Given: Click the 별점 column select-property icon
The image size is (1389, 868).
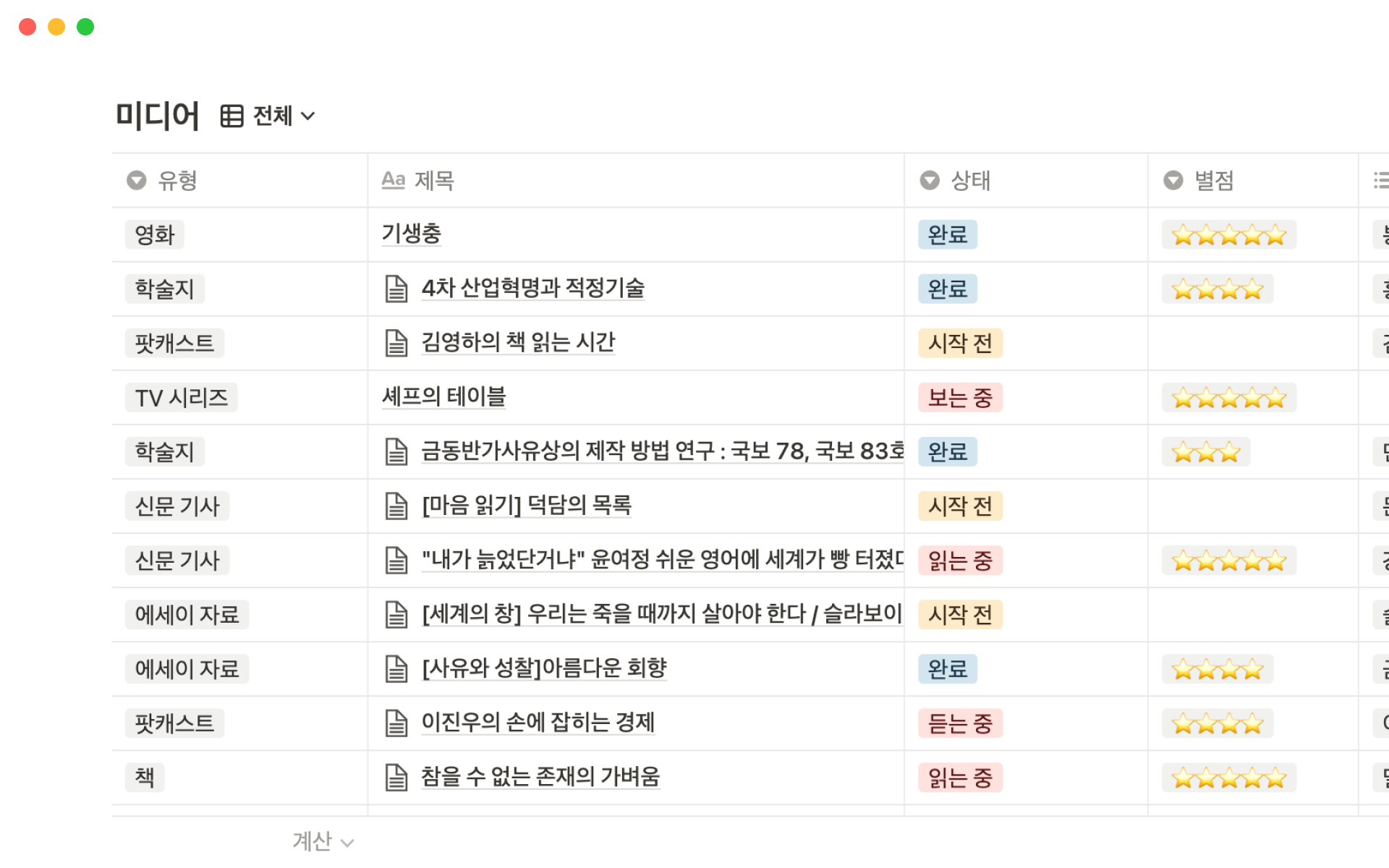Looking at the screenshot, I should point(1173,180).
